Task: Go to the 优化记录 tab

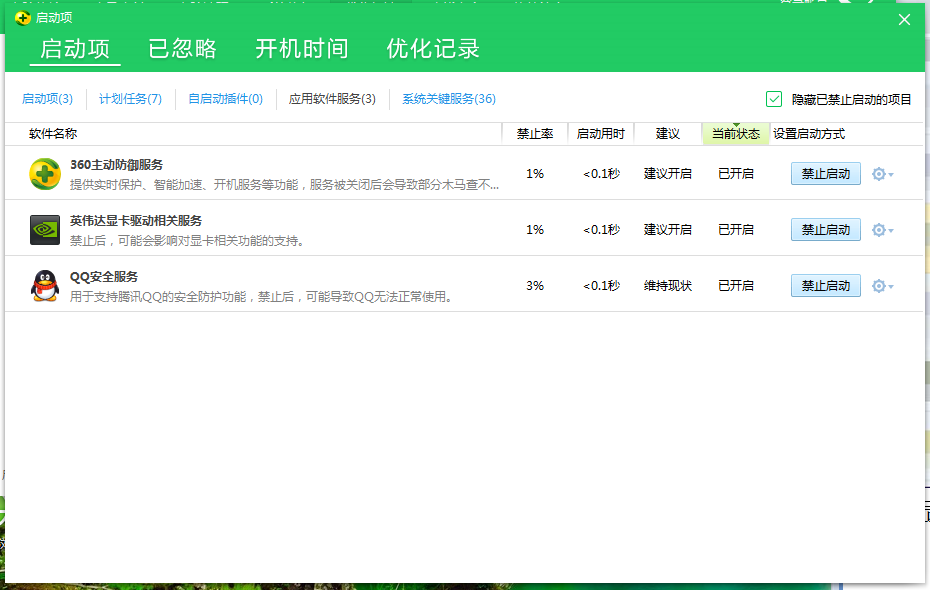Action: [433, 49]
